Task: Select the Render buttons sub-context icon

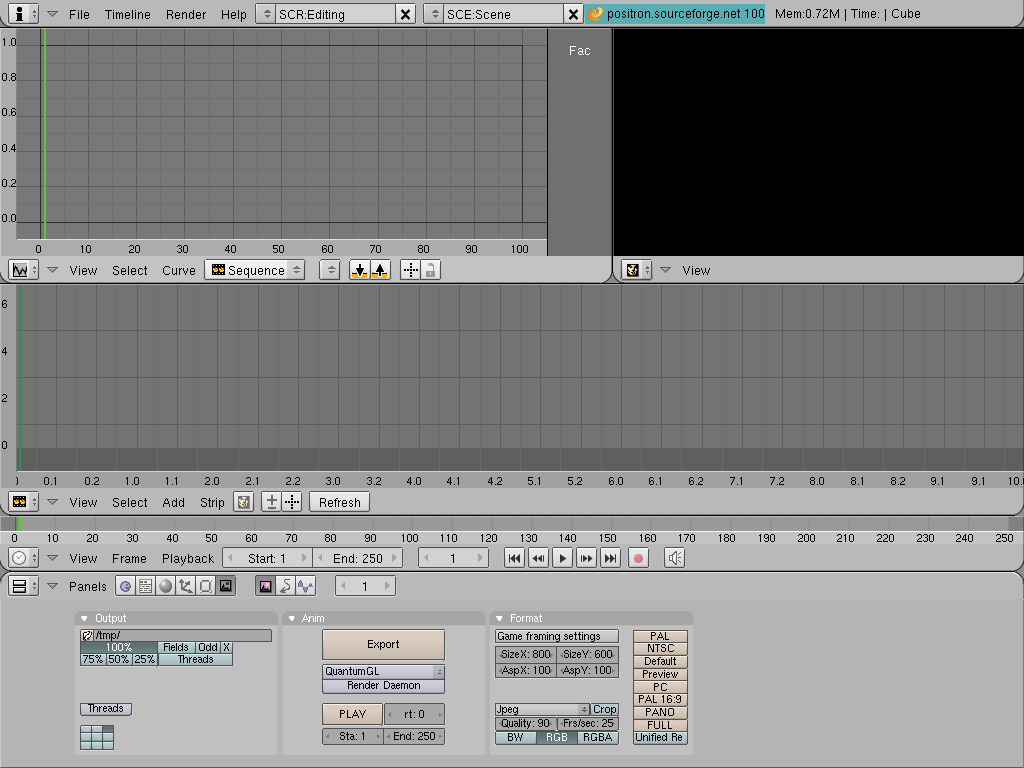Action: [265, 586]
